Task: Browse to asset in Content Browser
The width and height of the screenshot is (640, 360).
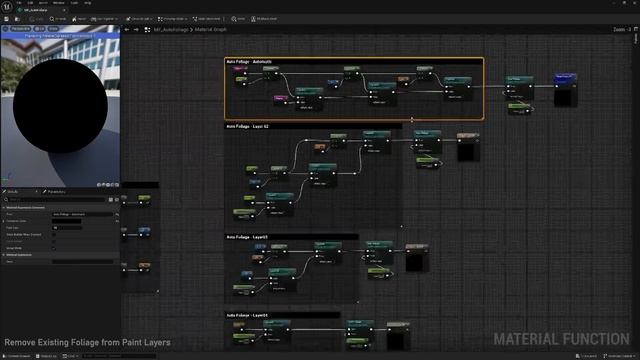Action: (17, 19)
